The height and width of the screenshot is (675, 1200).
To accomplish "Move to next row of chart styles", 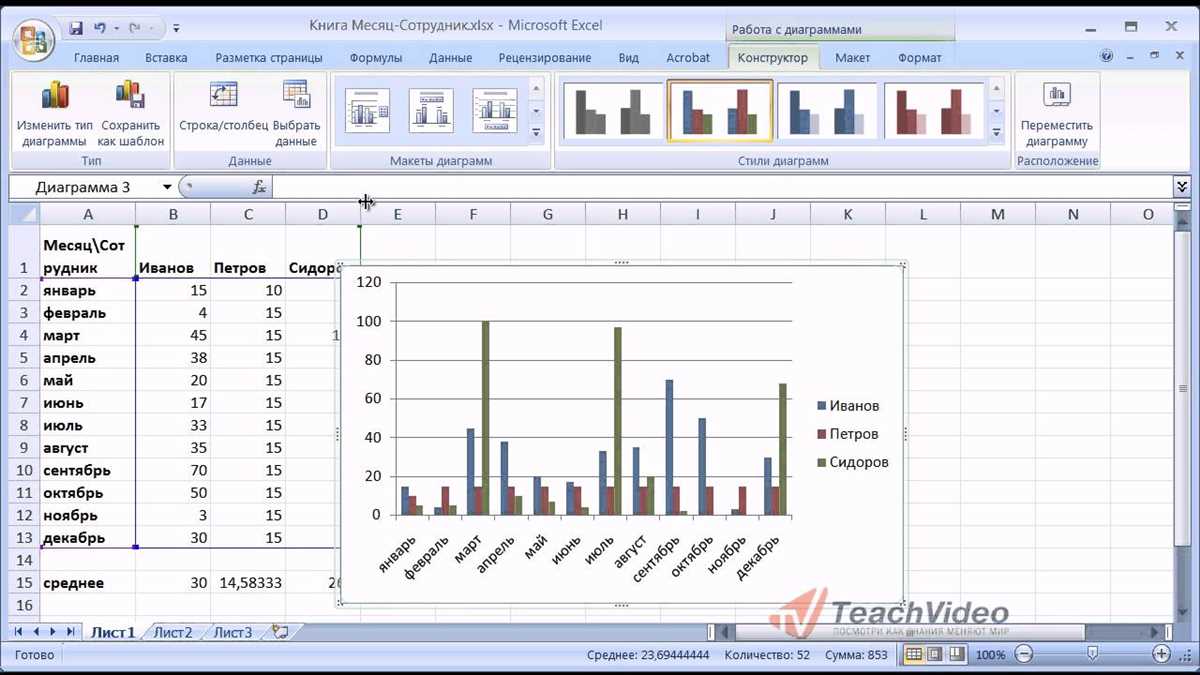I will point(996,111).
